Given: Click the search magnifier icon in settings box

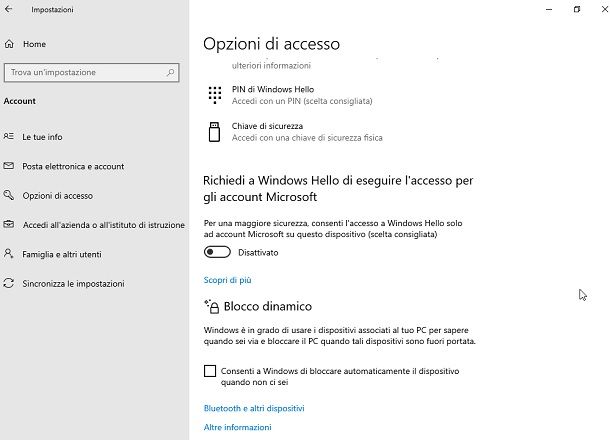Looking at the screenshot, I should coord(170,72).
